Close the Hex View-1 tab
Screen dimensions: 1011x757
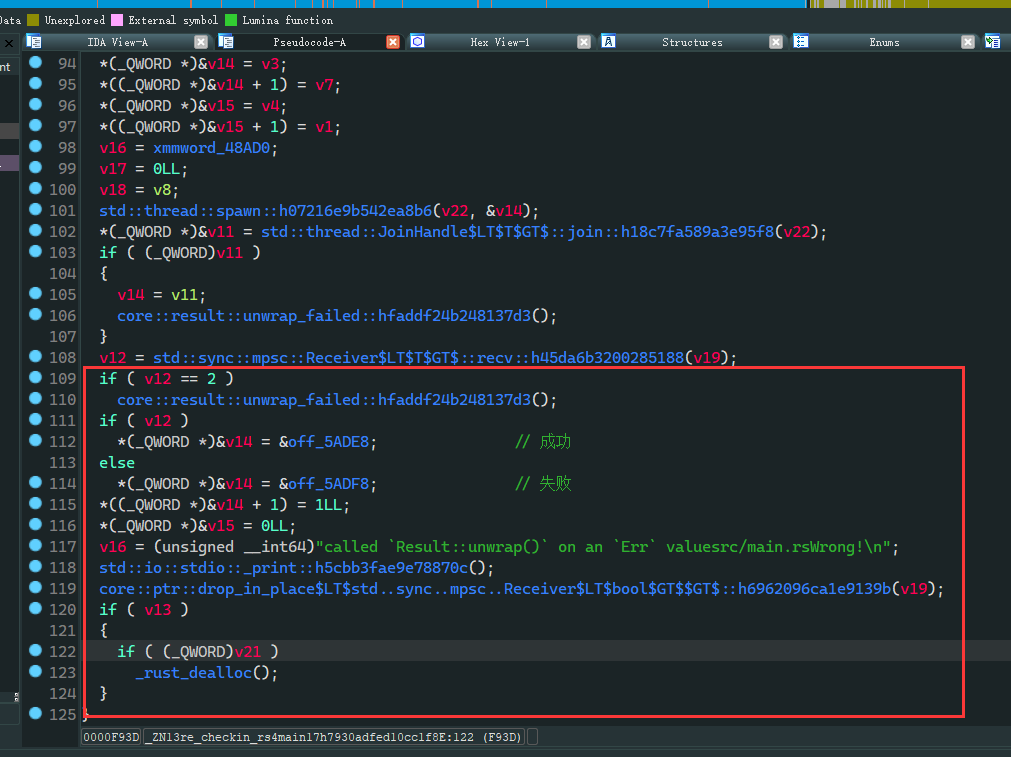click(584, 42)
